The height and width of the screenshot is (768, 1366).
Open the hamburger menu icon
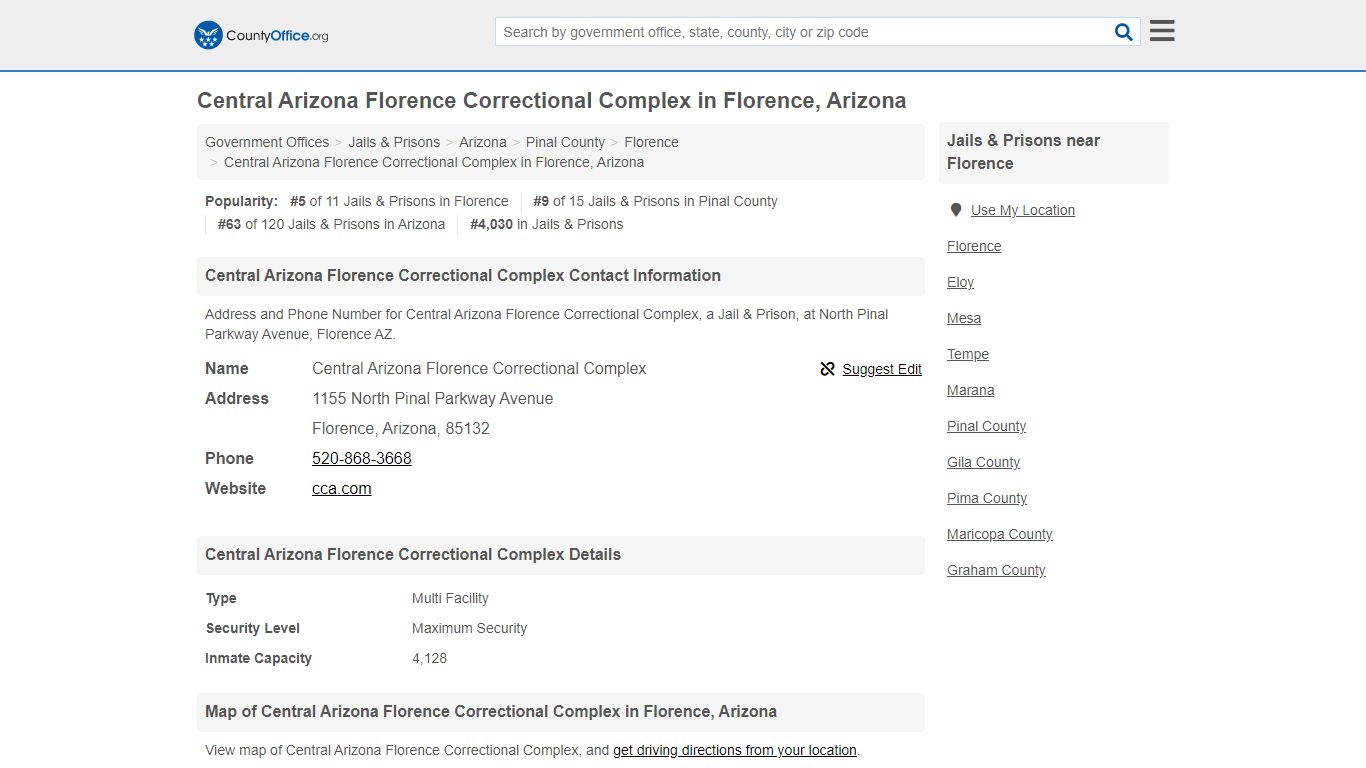[1162, 31]
